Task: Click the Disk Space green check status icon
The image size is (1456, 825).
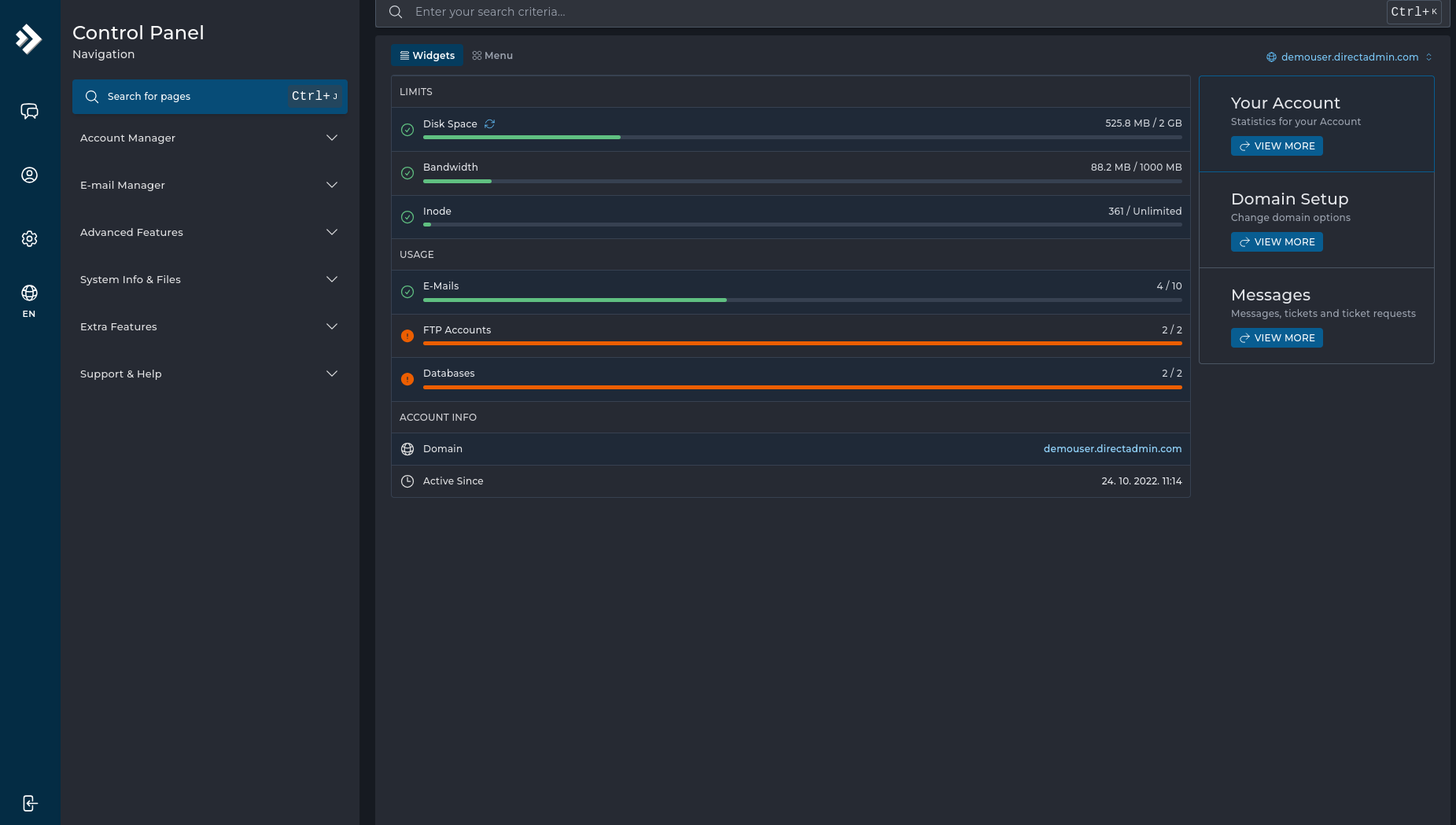Action: [x=407, y=130]
